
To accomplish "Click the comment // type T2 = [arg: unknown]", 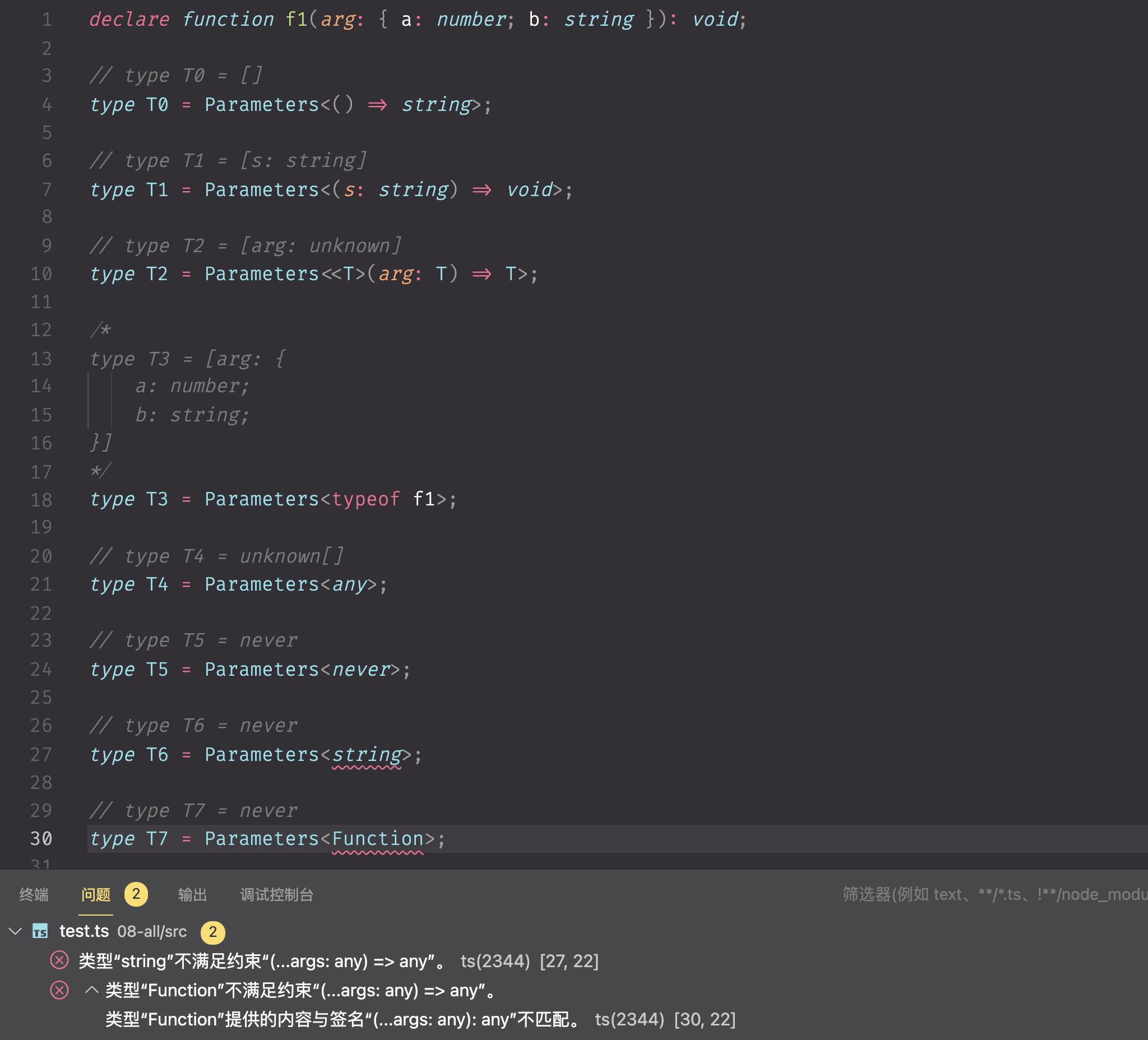I will coord(246,246).
